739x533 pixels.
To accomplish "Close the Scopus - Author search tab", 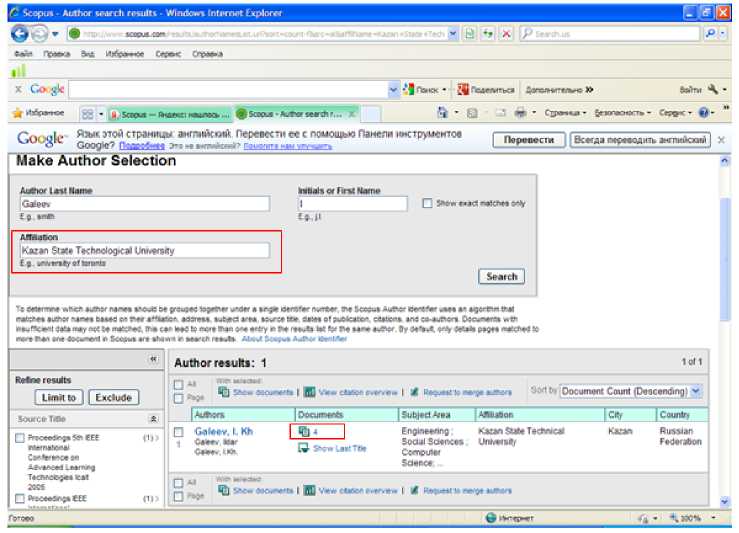I will click(352, 114).
